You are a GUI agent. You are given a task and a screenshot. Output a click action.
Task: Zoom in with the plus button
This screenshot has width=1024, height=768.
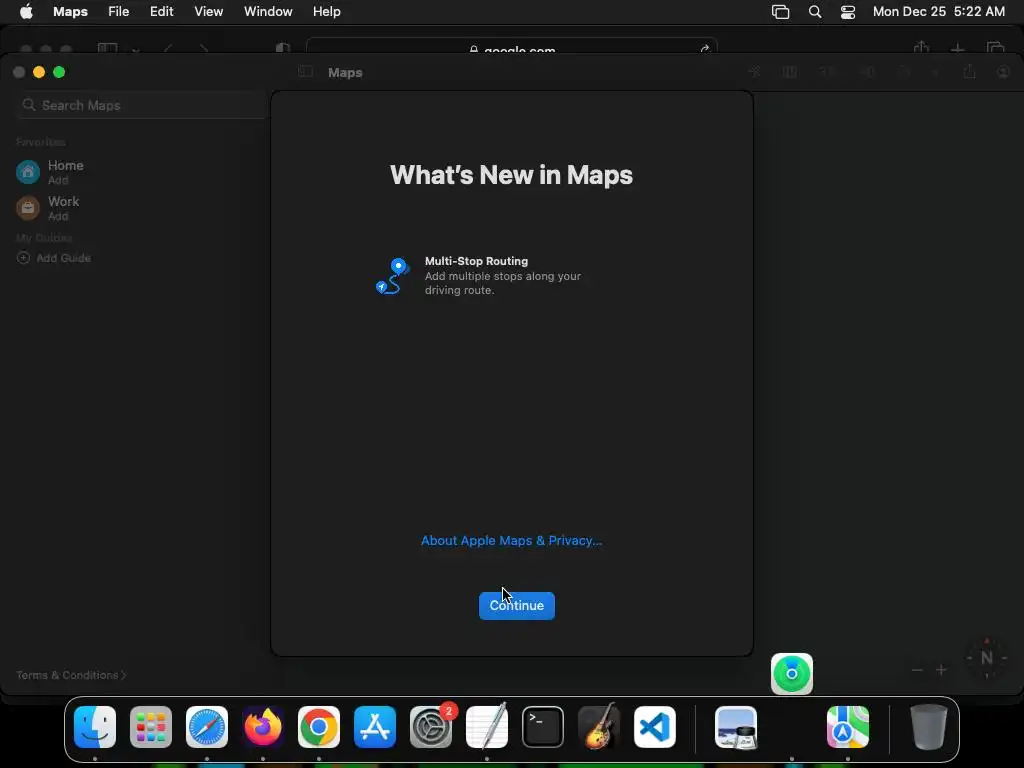pyautogui.click(x=941, y=670)
